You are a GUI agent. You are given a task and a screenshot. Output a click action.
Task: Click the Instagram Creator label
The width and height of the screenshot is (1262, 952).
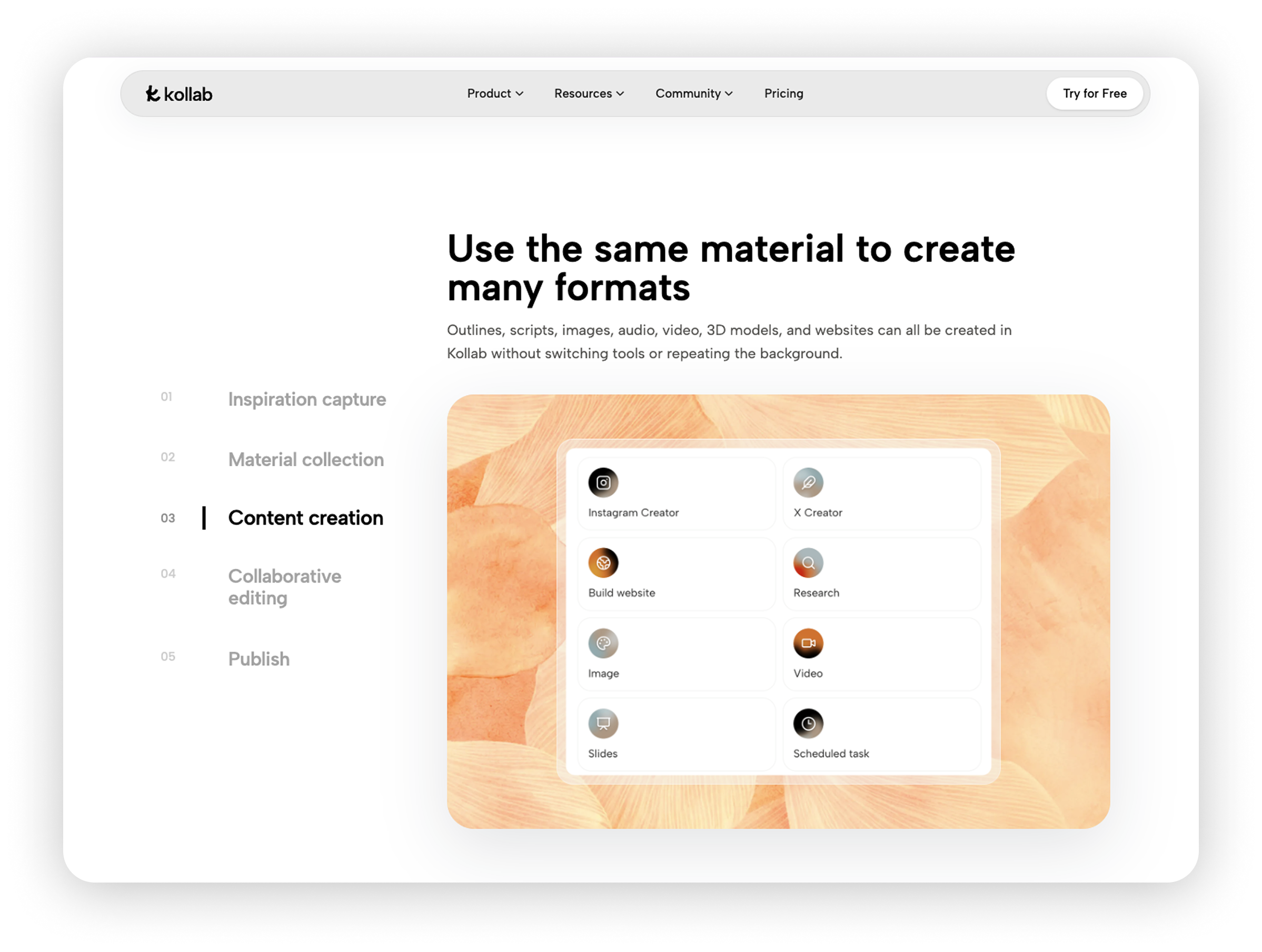coord(633,512)
